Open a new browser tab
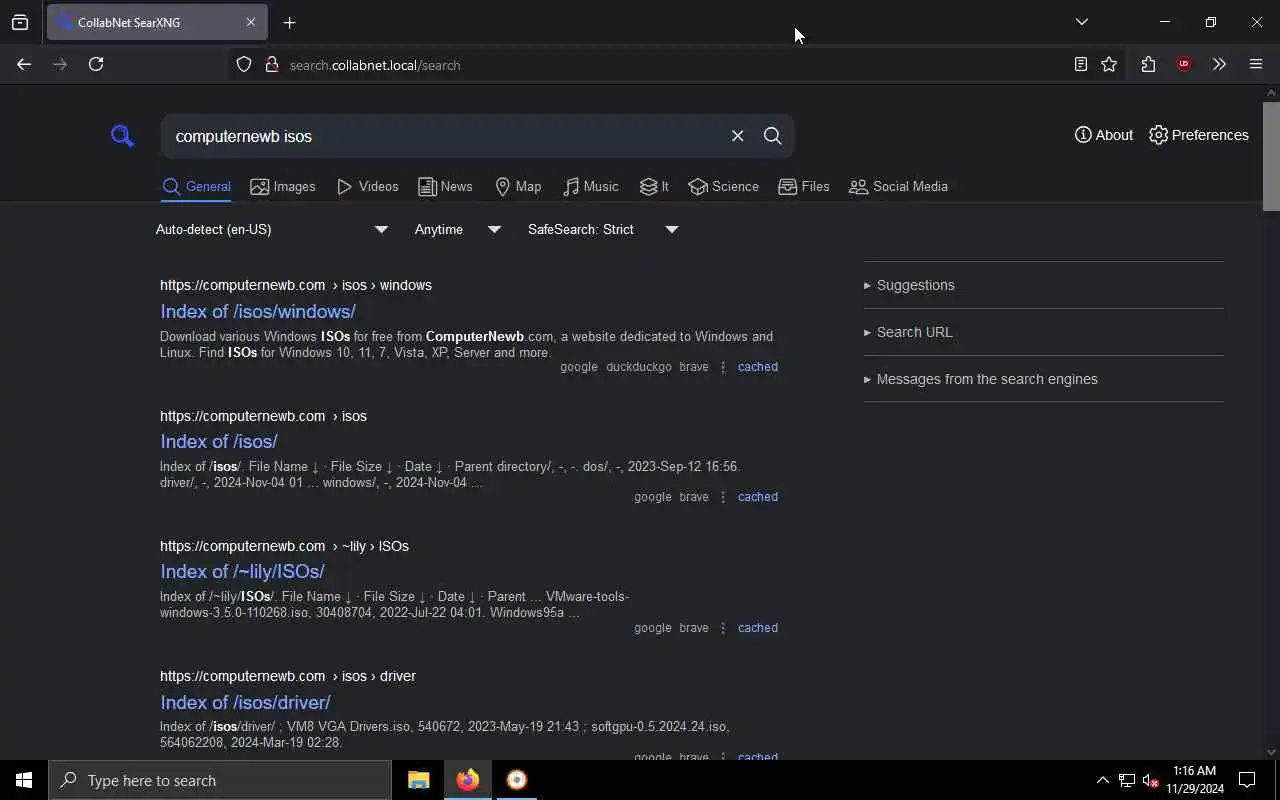 (290, 22)
